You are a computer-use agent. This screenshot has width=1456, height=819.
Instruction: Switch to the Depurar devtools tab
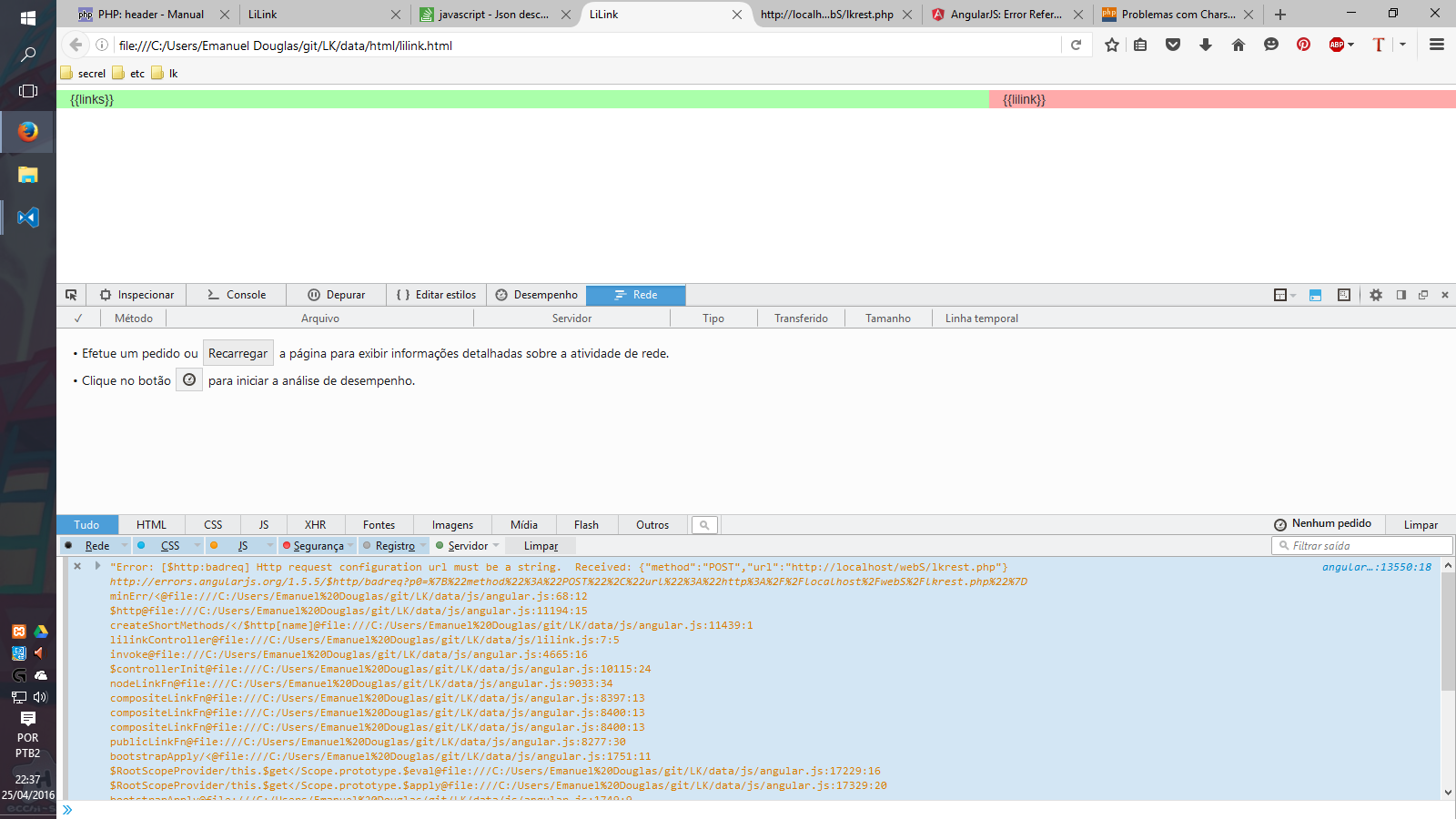[336, 295]
